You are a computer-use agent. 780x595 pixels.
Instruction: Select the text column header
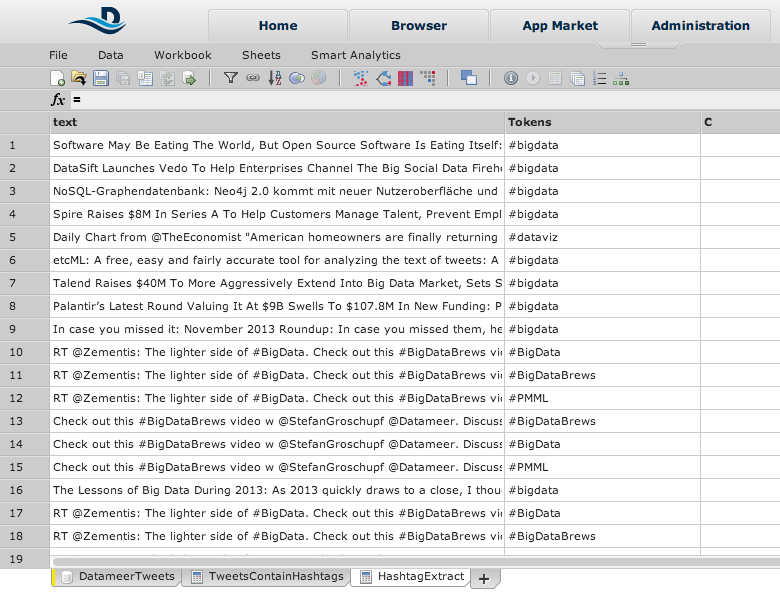pos(277,122)
